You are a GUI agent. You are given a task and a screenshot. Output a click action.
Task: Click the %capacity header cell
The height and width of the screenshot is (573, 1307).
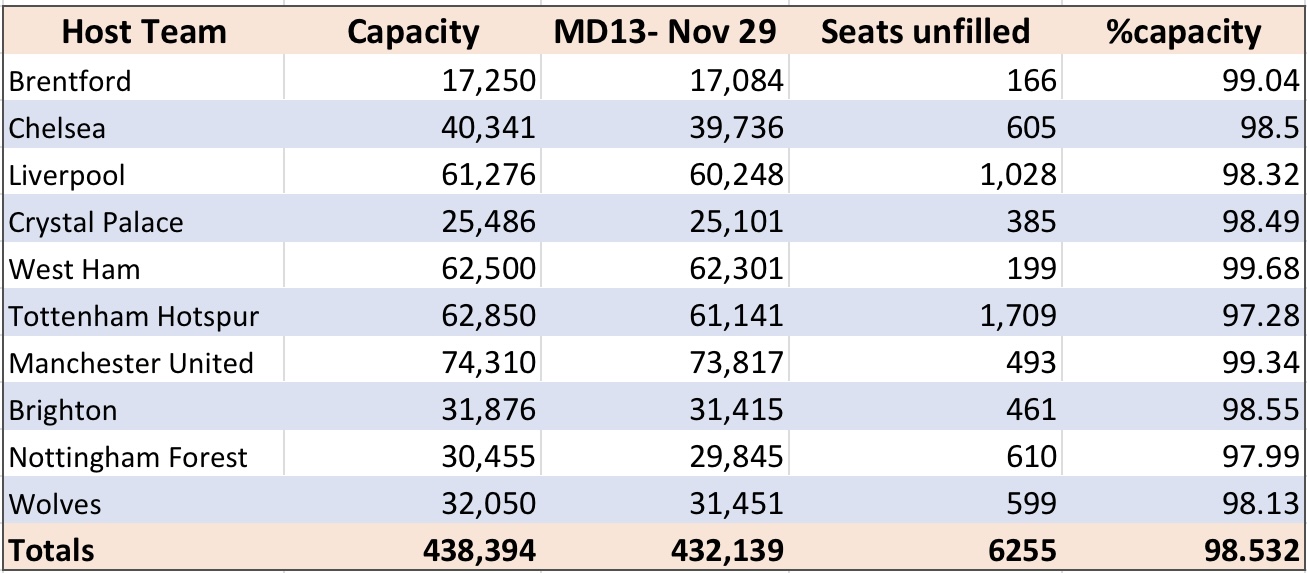pos(1183,31)
